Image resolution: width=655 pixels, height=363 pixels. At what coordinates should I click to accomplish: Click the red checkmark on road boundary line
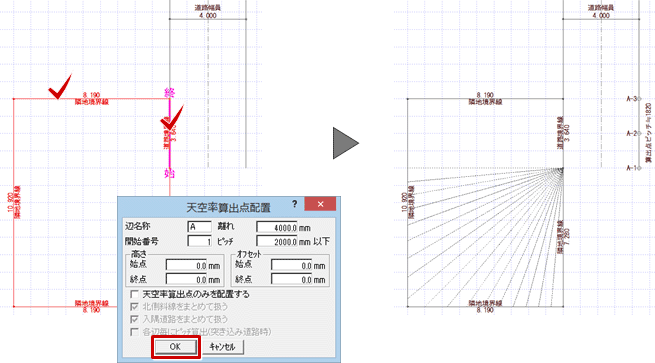(172, 117)
